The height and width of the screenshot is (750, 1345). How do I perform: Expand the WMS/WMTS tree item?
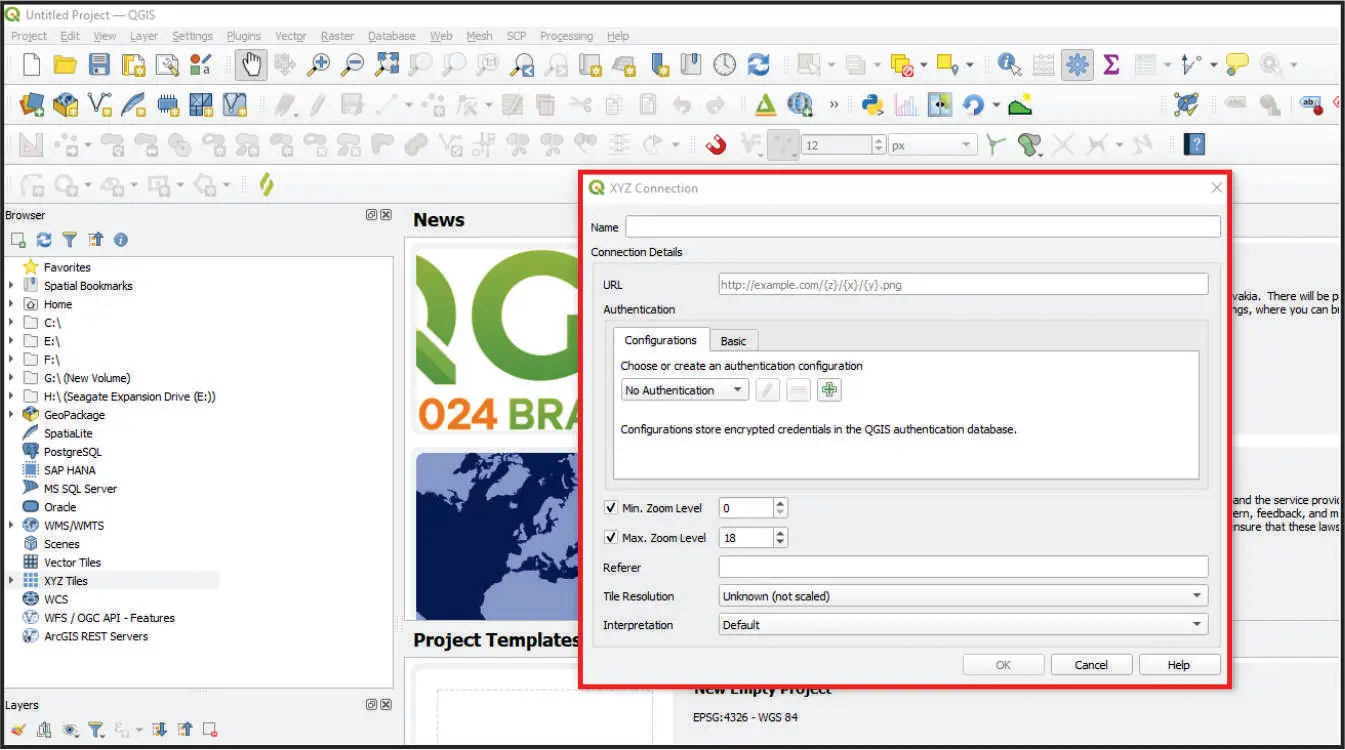coord(11,525)
